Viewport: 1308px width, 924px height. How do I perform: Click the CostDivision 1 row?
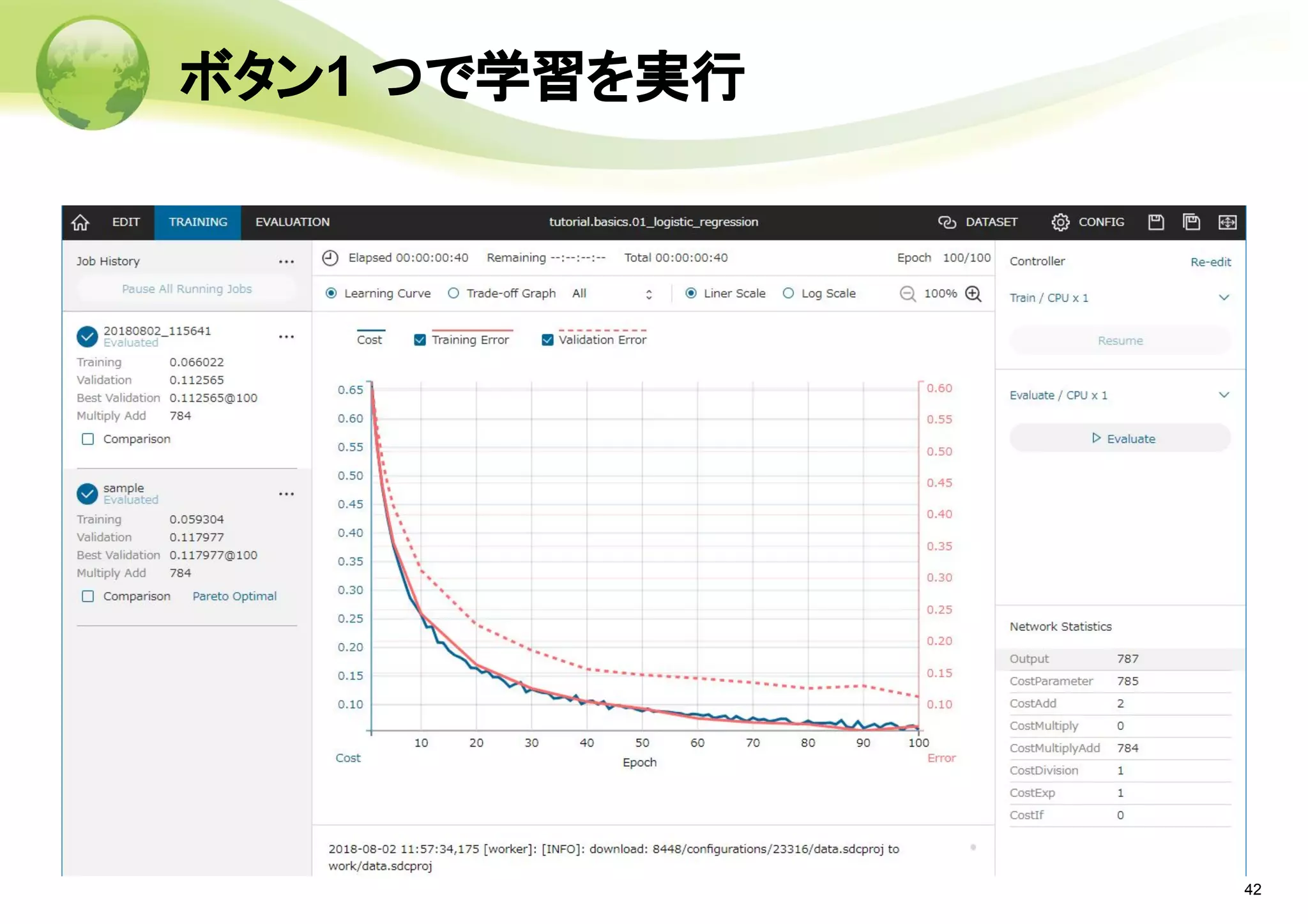[1120, 771]
